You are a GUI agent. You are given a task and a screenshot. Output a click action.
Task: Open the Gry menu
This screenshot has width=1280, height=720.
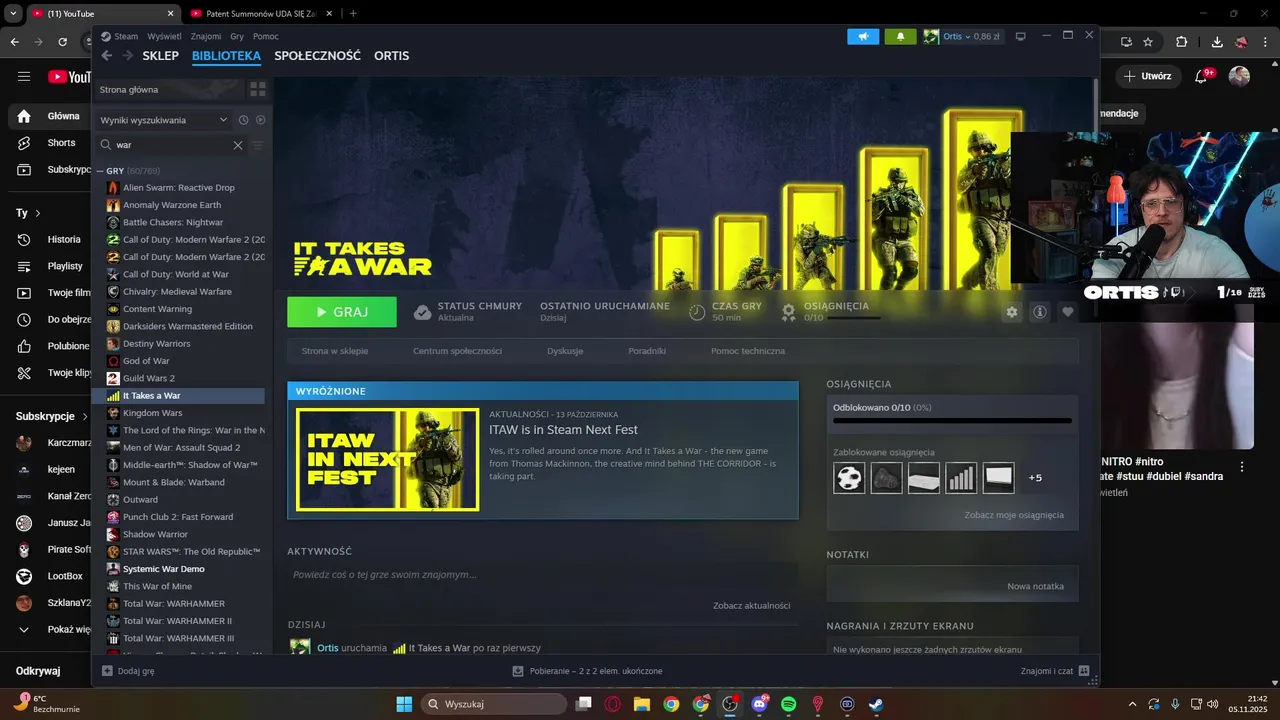237,36
